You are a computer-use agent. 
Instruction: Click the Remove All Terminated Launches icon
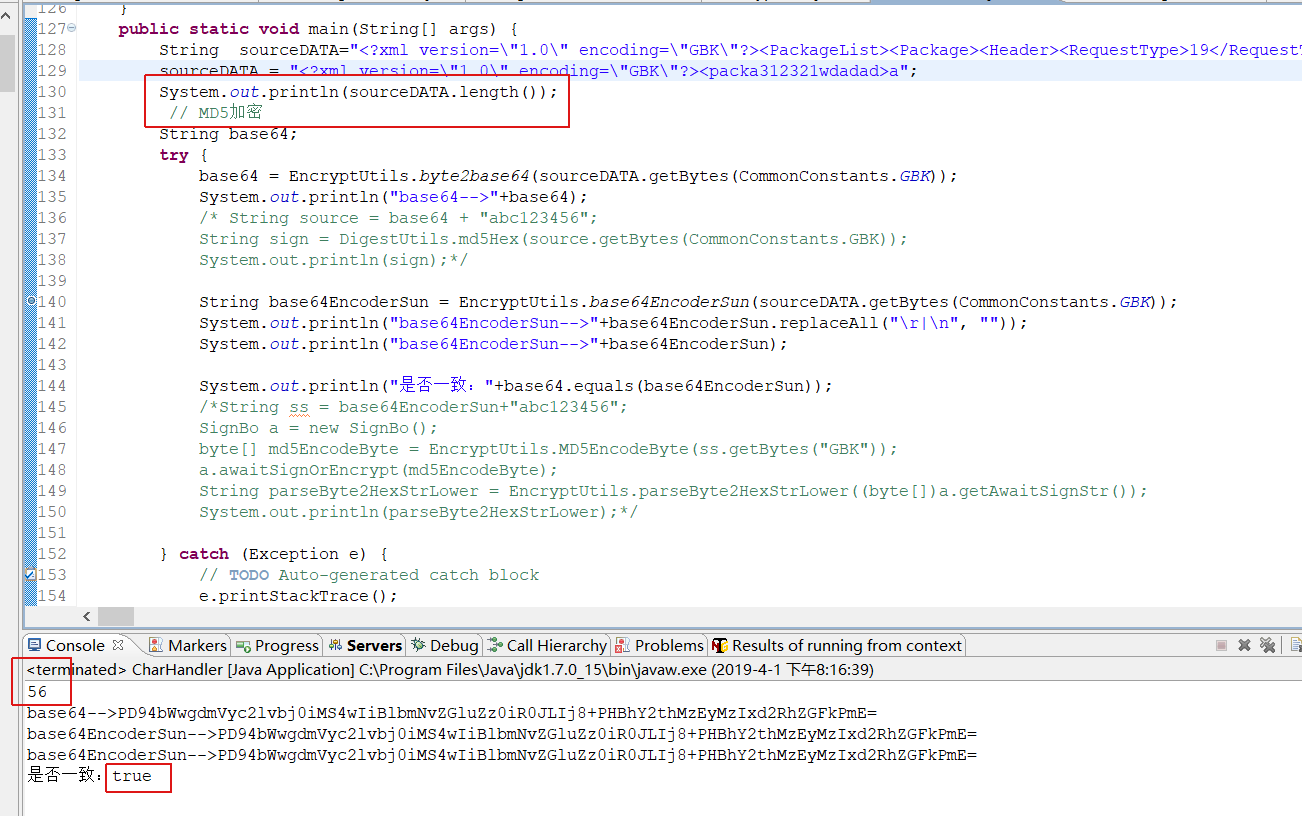coord(1267,645)
